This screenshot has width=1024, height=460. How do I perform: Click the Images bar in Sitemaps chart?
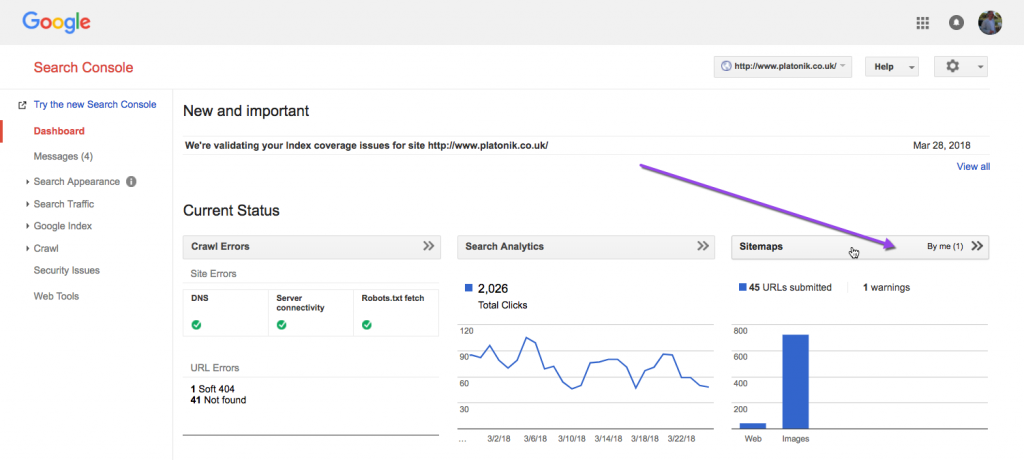[x=795, y=380]
